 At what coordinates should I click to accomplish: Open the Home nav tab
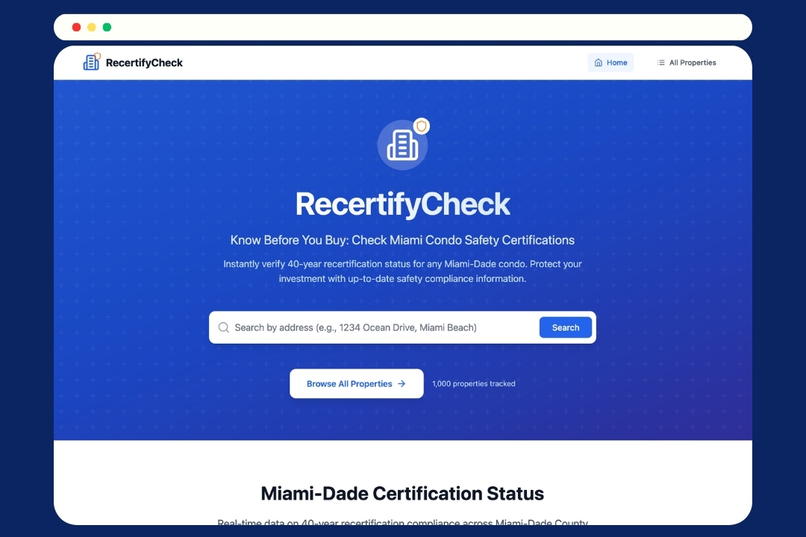pos(611,63)
